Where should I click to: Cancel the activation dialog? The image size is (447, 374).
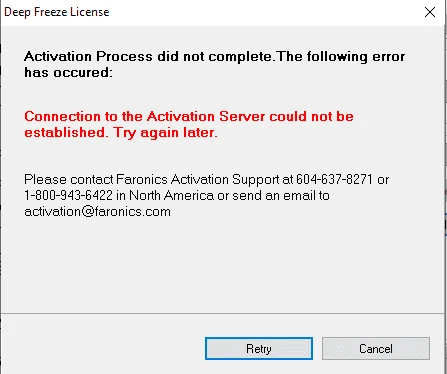click(376, 349)
